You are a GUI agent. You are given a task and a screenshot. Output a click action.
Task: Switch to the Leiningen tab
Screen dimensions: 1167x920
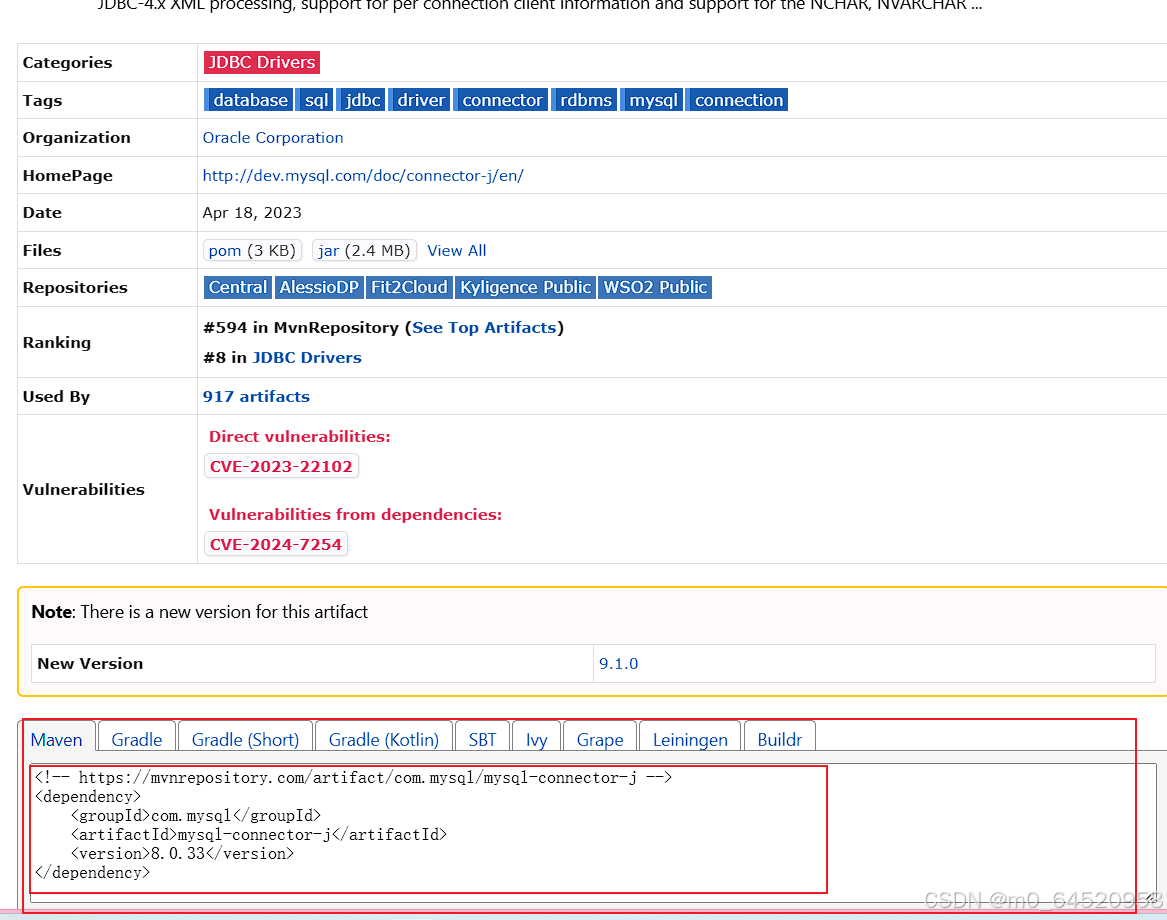pyautogui.click(x=690, y=740)
